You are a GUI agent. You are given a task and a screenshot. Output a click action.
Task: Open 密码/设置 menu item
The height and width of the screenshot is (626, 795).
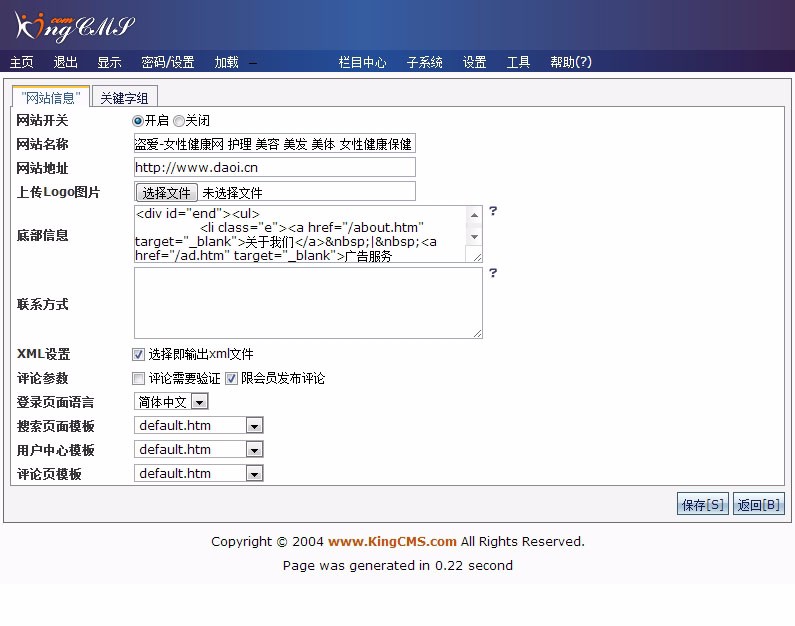[168, 62]
